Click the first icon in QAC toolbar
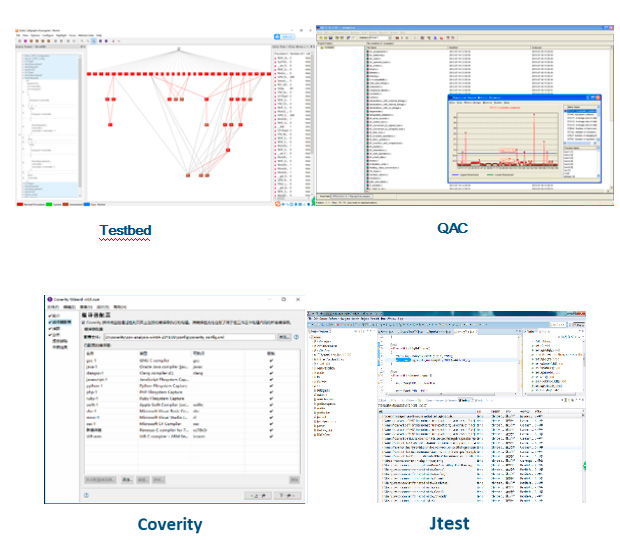The height and width of the screenshot is (540, 620). [321, 38]
